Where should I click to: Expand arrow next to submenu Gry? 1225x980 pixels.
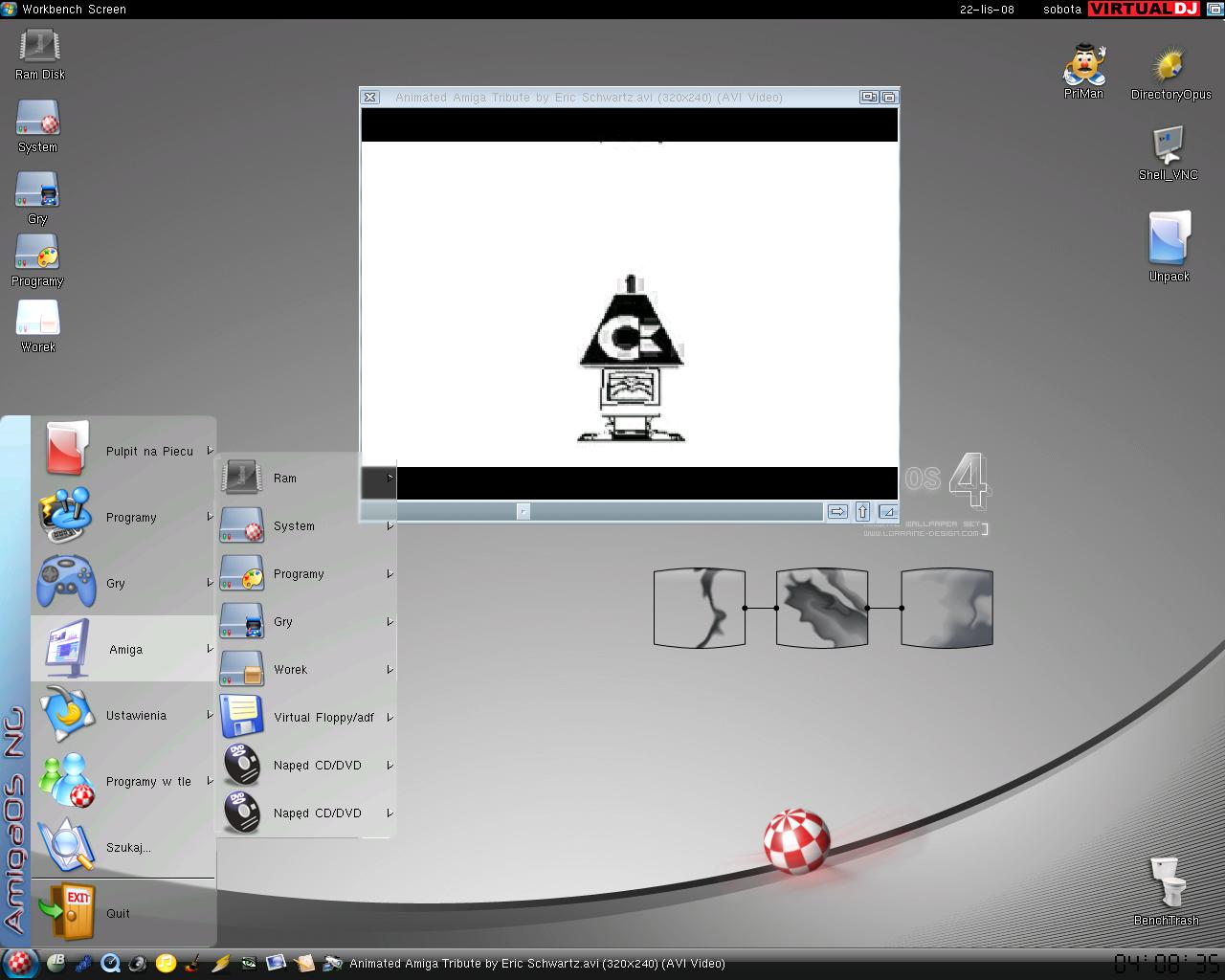[390, 622]
